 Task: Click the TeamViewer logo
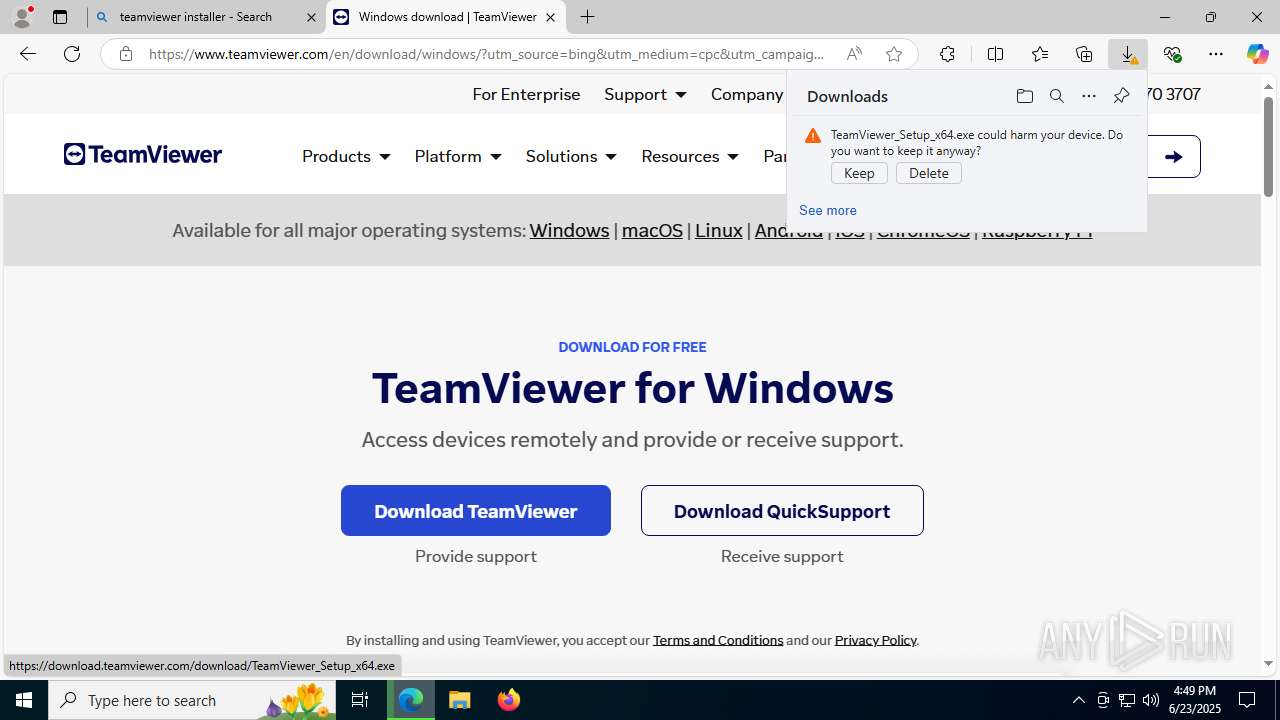pyautogui.click(x=143, y=154)
